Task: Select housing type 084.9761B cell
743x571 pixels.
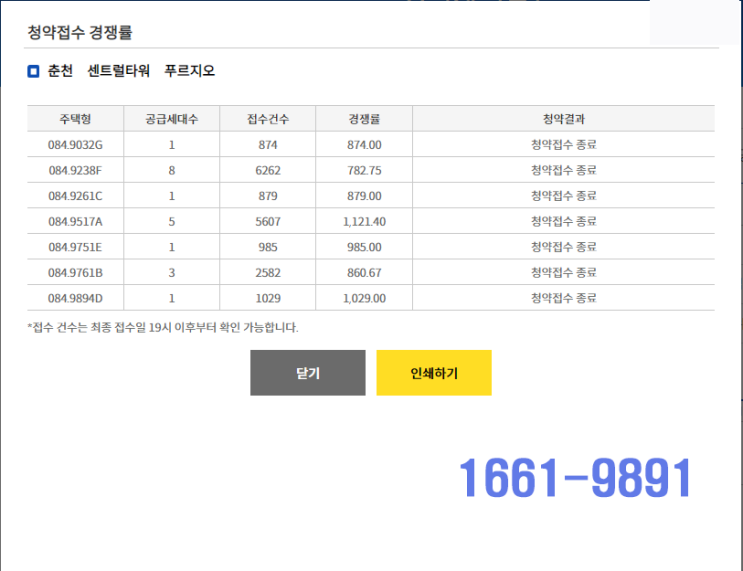Action: coord(75,272)
